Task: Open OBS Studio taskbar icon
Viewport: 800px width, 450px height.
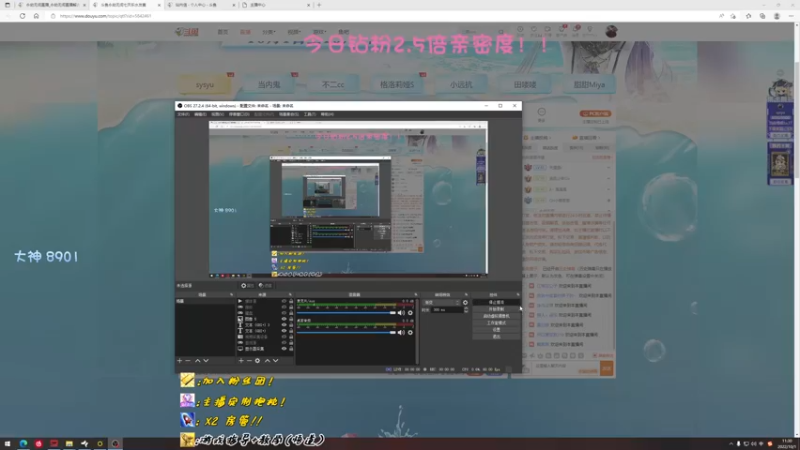Action: tap(115, 444)
